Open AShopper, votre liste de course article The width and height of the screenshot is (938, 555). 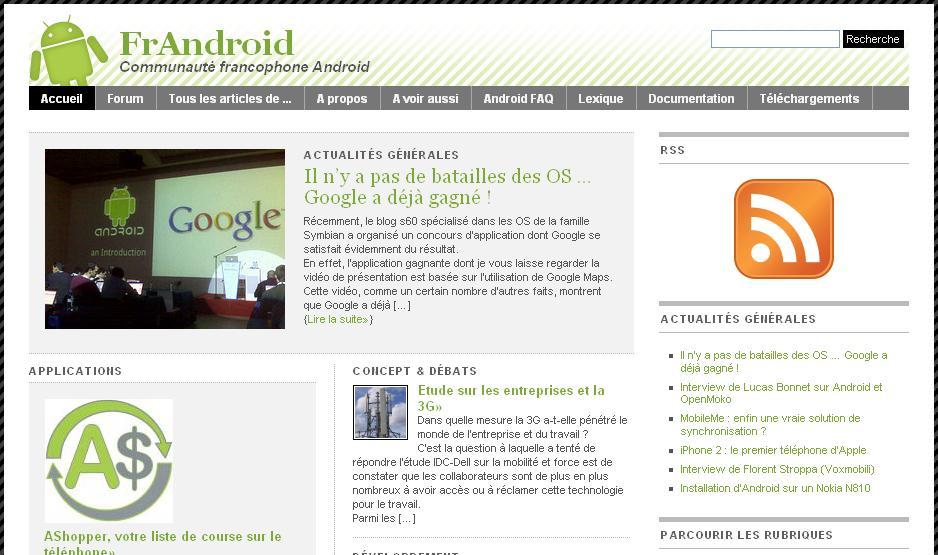[x=163, y=543]
